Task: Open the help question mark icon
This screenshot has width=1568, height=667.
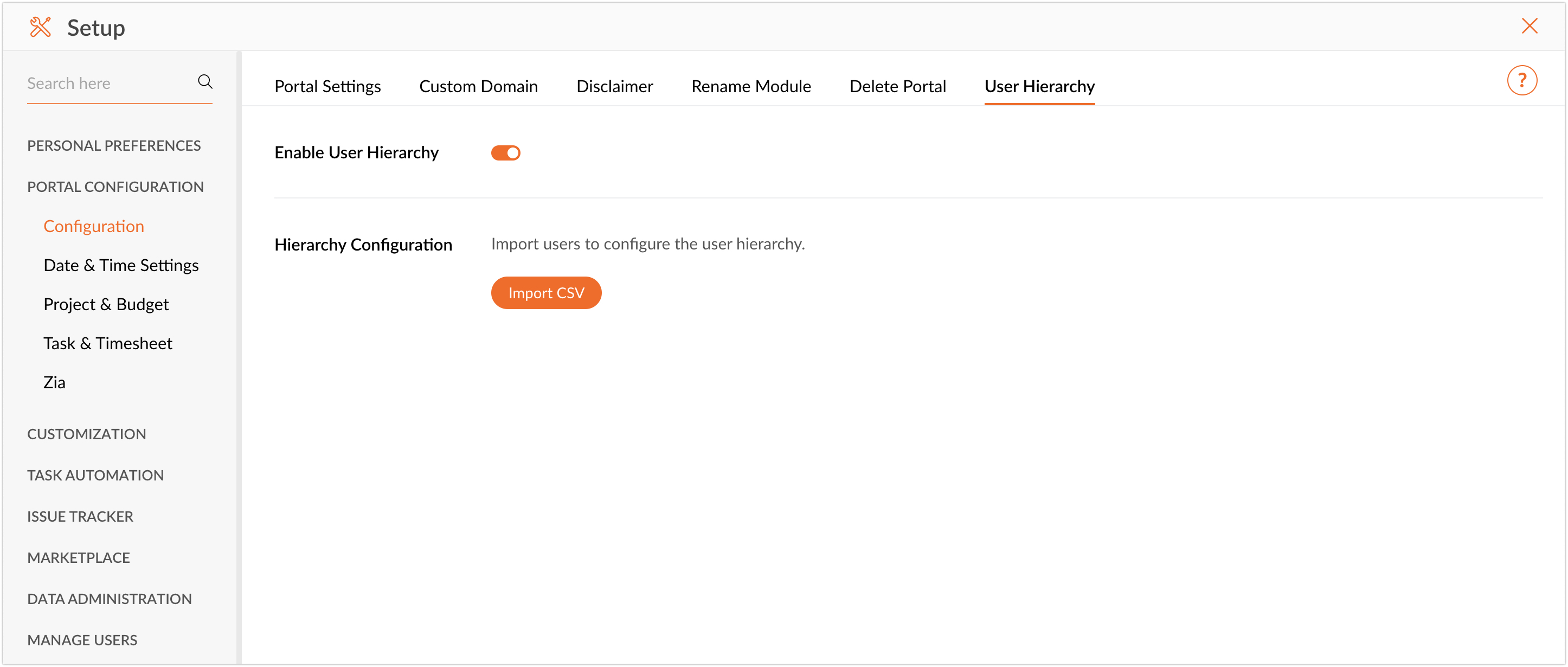Action: [1521, 80]
